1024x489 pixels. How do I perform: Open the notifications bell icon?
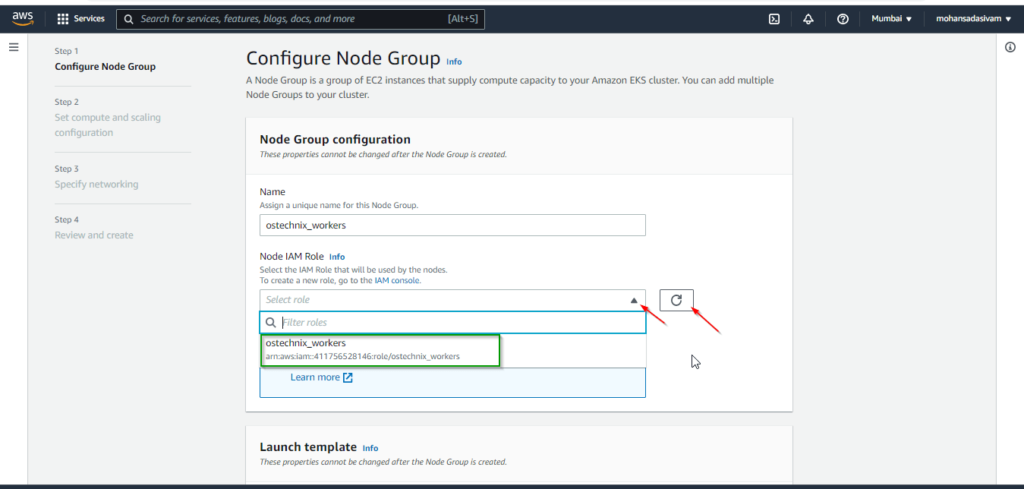[x=808, y=19]
